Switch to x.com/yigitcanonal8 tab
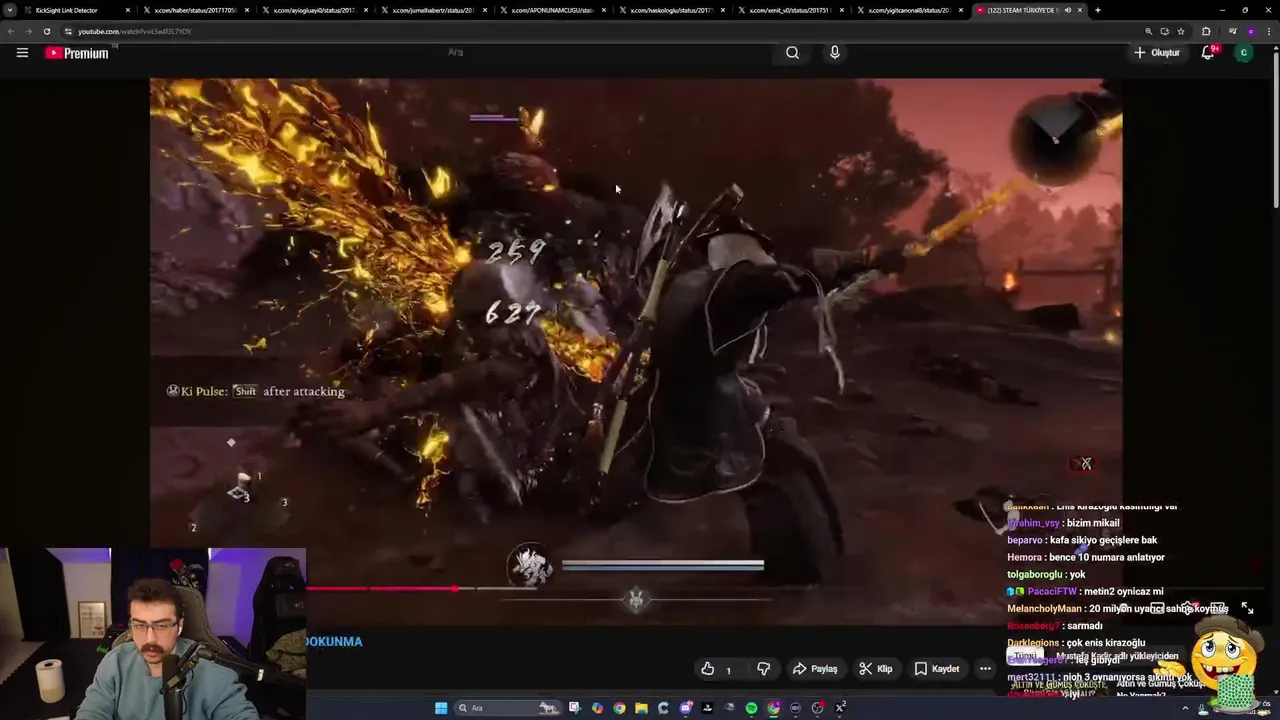The height and width of the screenshot is (720, 1280). pyautogui.click(x=909, y=10)
